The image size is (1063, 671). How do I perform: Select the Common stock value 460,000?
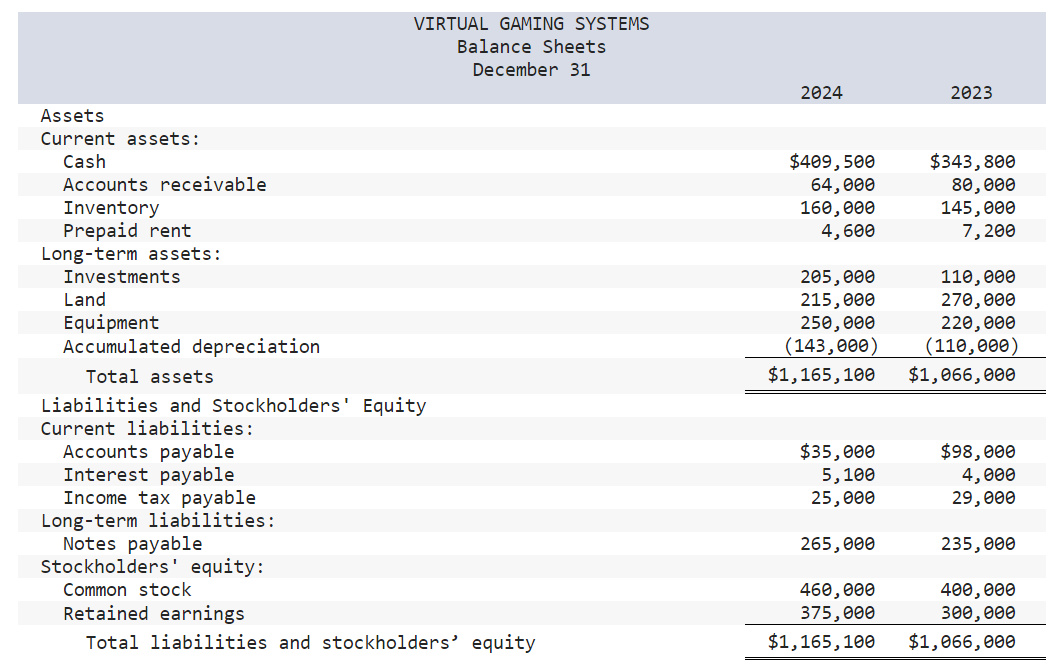(840, 589)
